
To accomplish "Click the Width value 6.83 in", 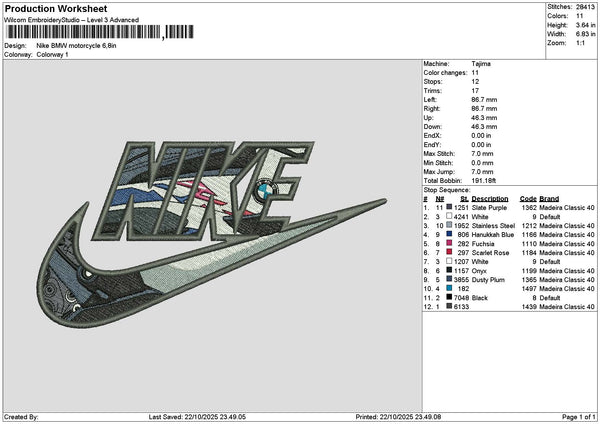I will tap(585, 34).
